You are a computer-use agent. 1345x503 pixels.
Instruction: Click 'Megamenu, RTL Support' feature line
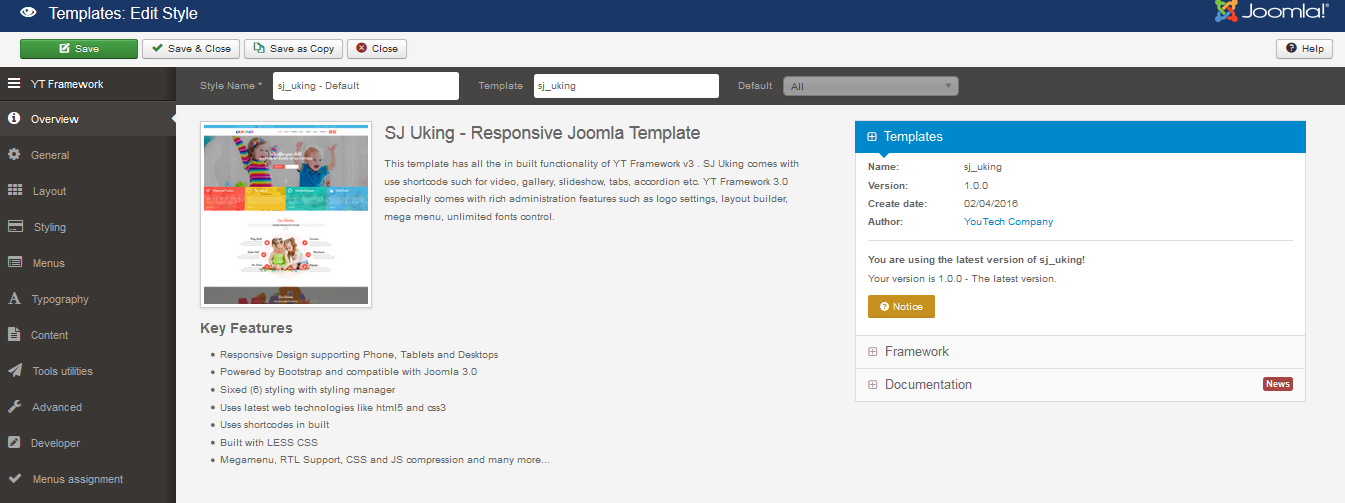(x=385, y=460)
